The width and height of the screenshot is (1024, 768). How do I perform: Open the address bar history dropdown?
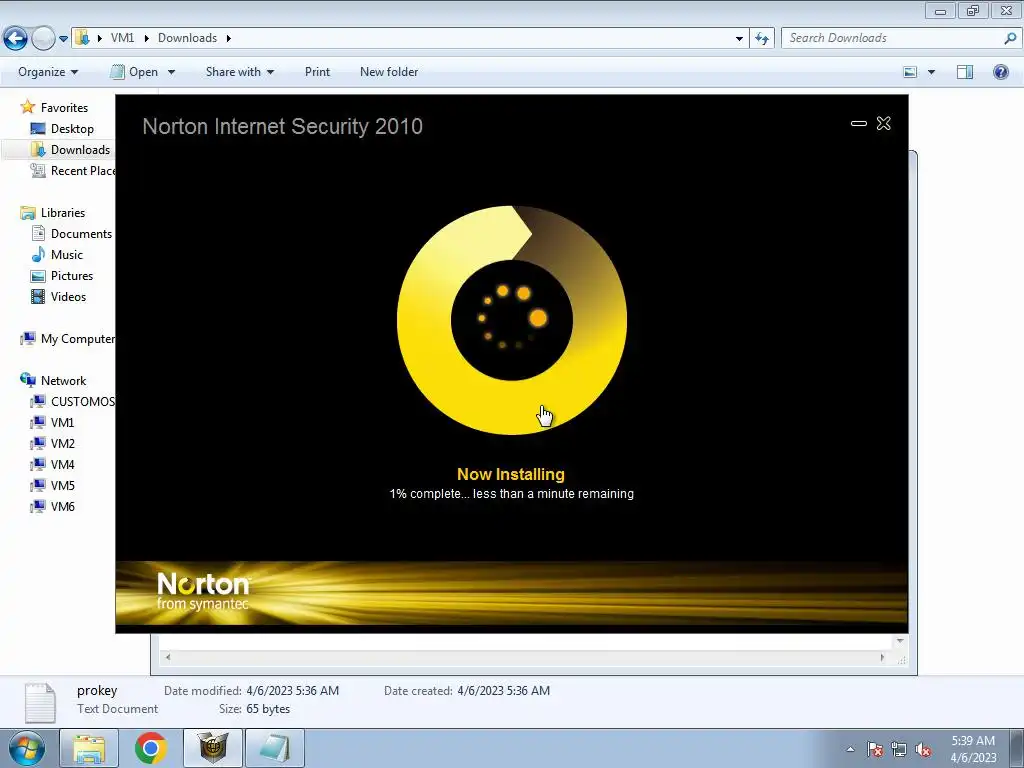739,39
